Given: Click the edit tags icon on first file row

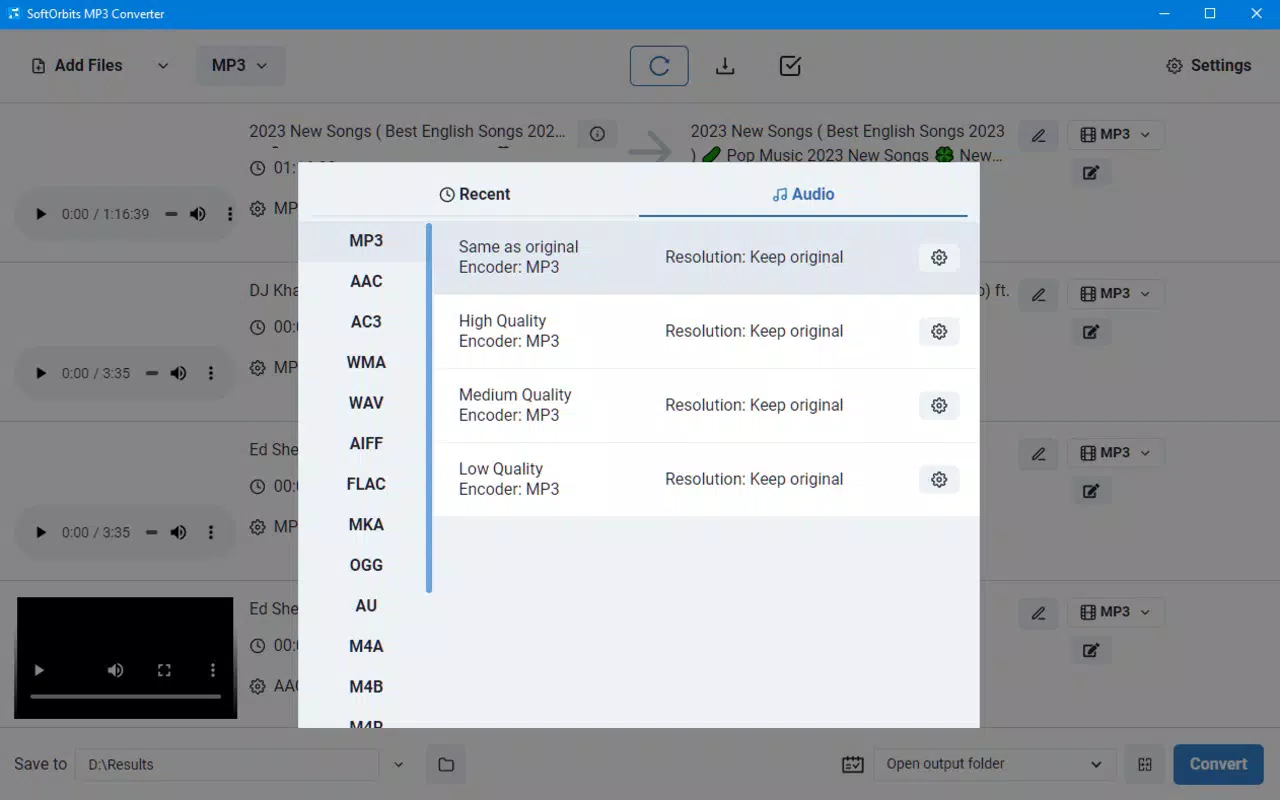Looking at the screenshot, I should click(x=1091, y=173).
